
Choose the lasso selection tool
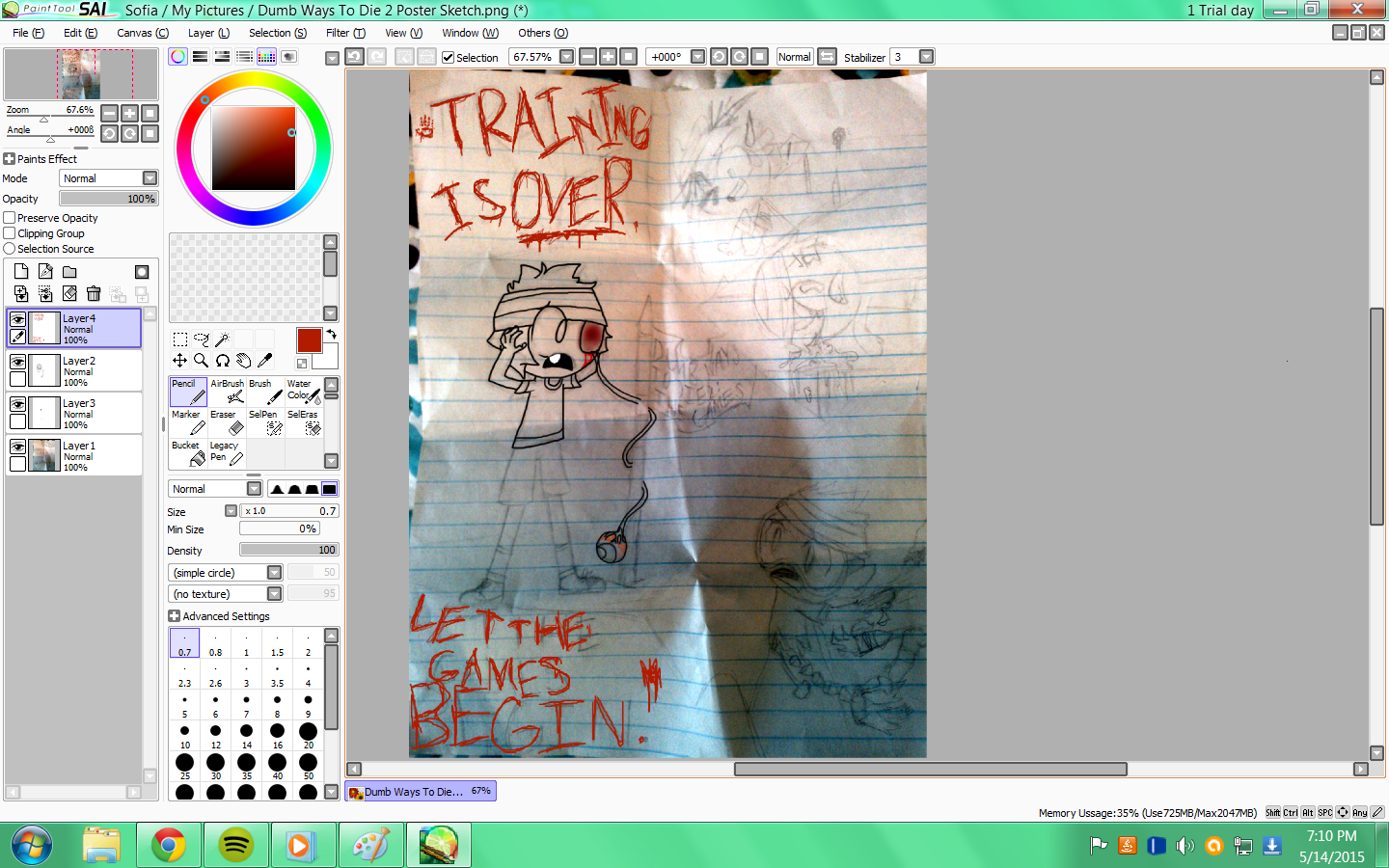(201, 339)
